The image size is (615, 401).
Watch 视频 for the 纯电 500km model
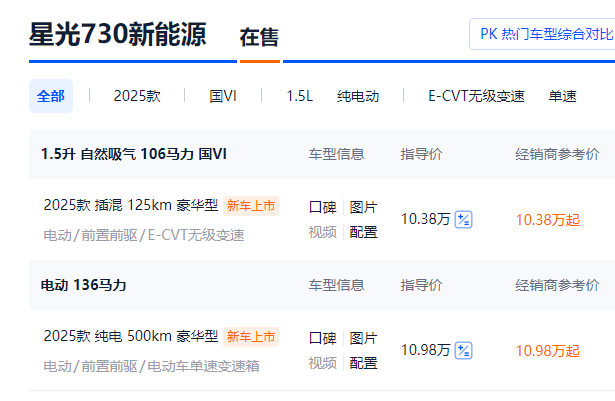pyautogui.click(x=322, y=362)
